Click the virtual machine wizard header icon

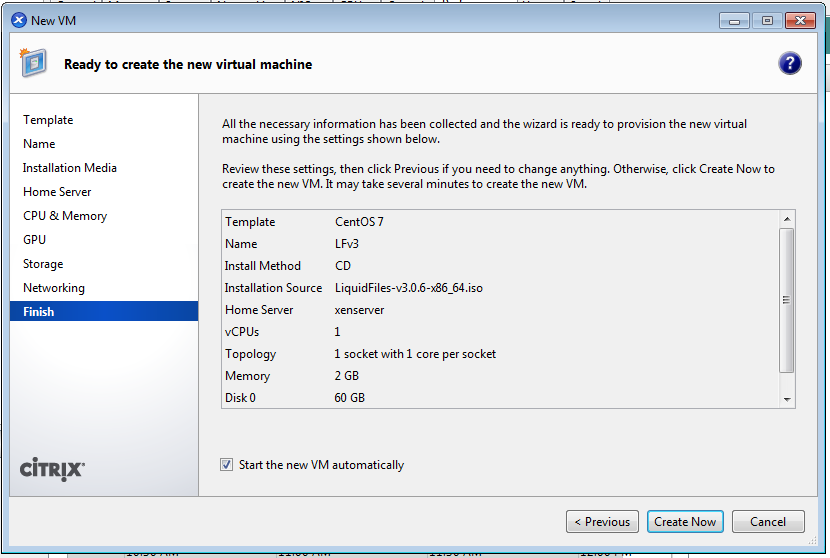coord(33,64)
